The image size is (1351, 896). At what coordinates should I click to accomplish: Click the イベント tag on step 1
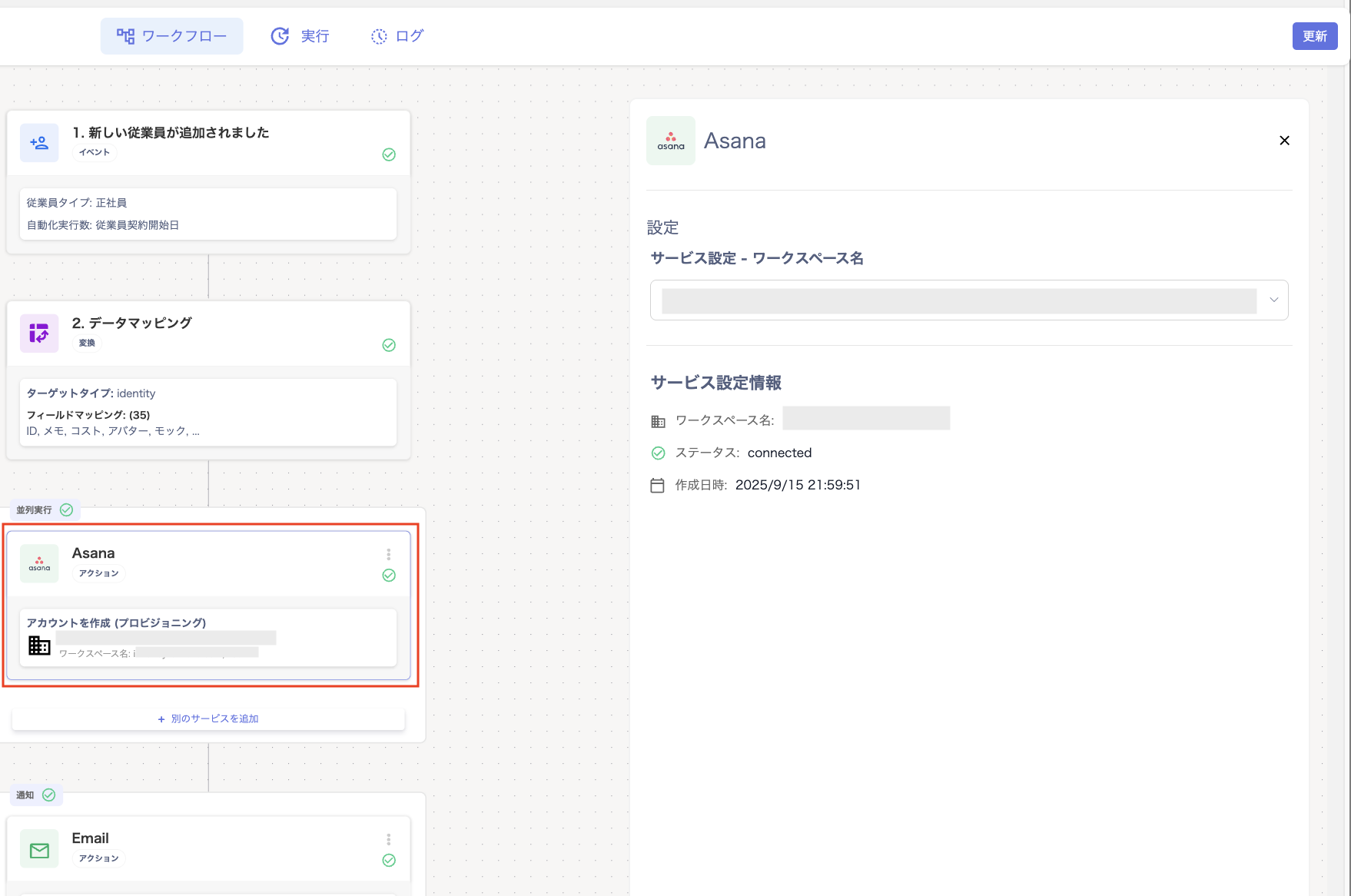pyautogui.click(x=95, y=152)
